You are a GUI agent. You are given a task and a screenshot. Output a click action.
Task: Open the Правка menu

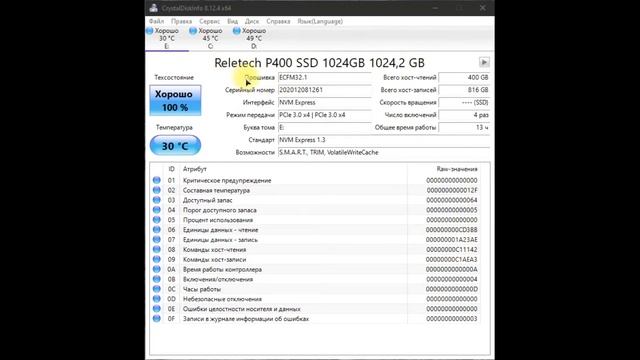(x=181, y=21)
